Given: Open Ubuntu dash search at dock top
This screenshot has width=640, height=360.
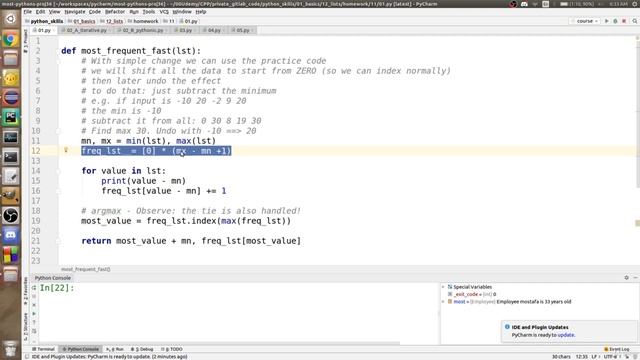Looking at the screenshot, I should point(11,19).
